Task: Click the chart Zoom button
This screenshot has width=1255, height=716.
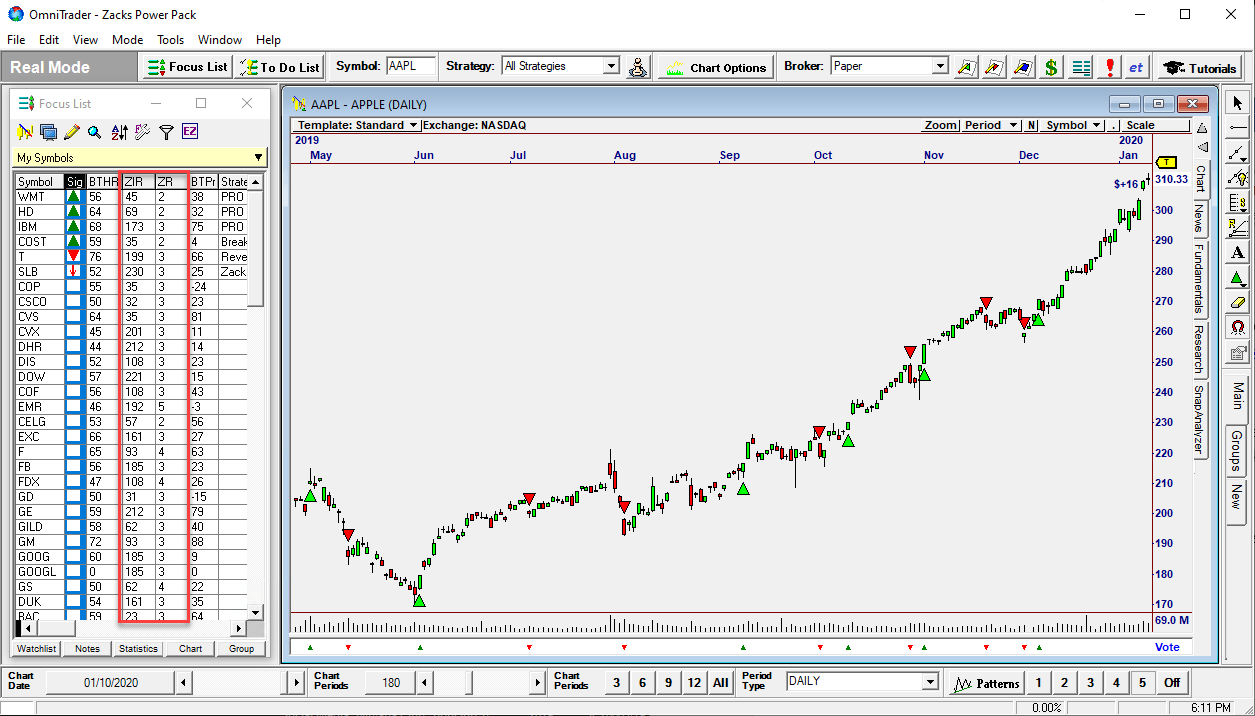Action: [x=940, y=125]
